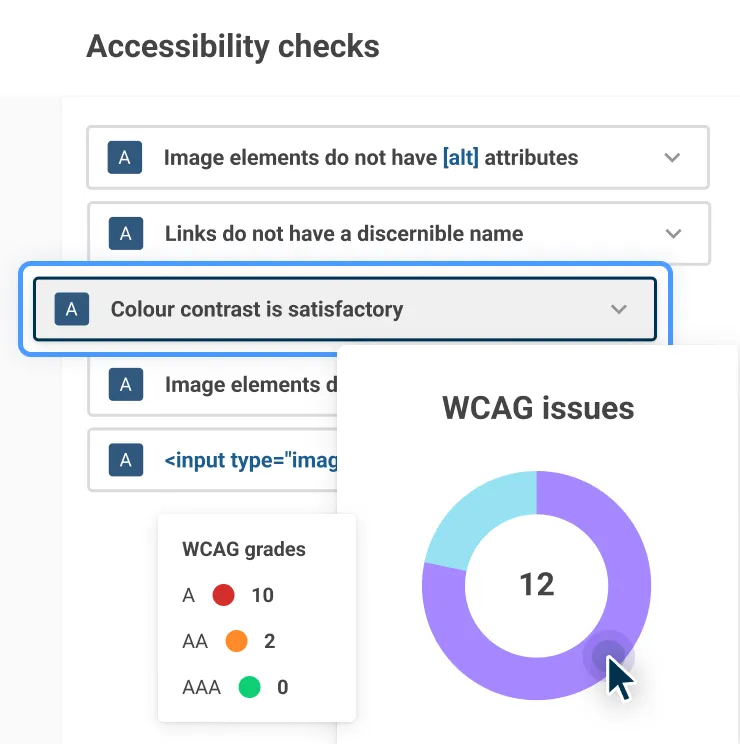Click the 12 total in the donut center
This screenshot has height=744, width=740.
(x=537, y=584)
